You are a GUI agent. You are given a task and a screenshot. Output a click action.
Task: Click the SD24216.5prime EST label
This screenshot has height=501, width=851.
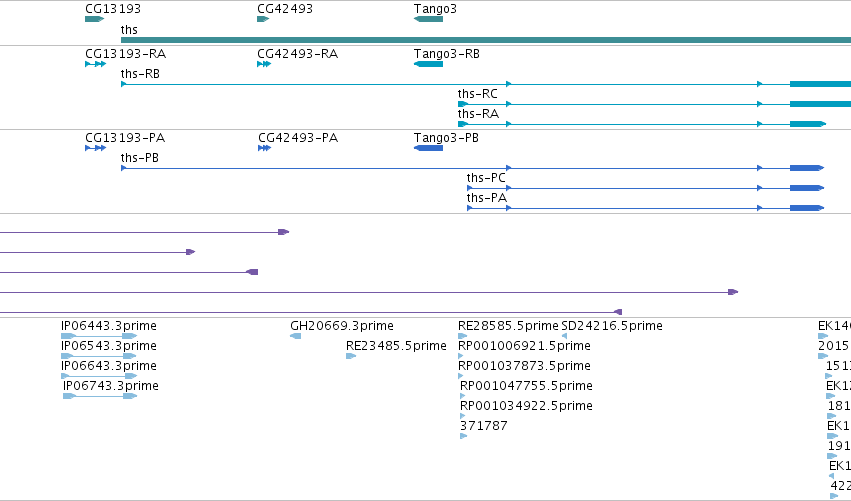coord(612,326)
